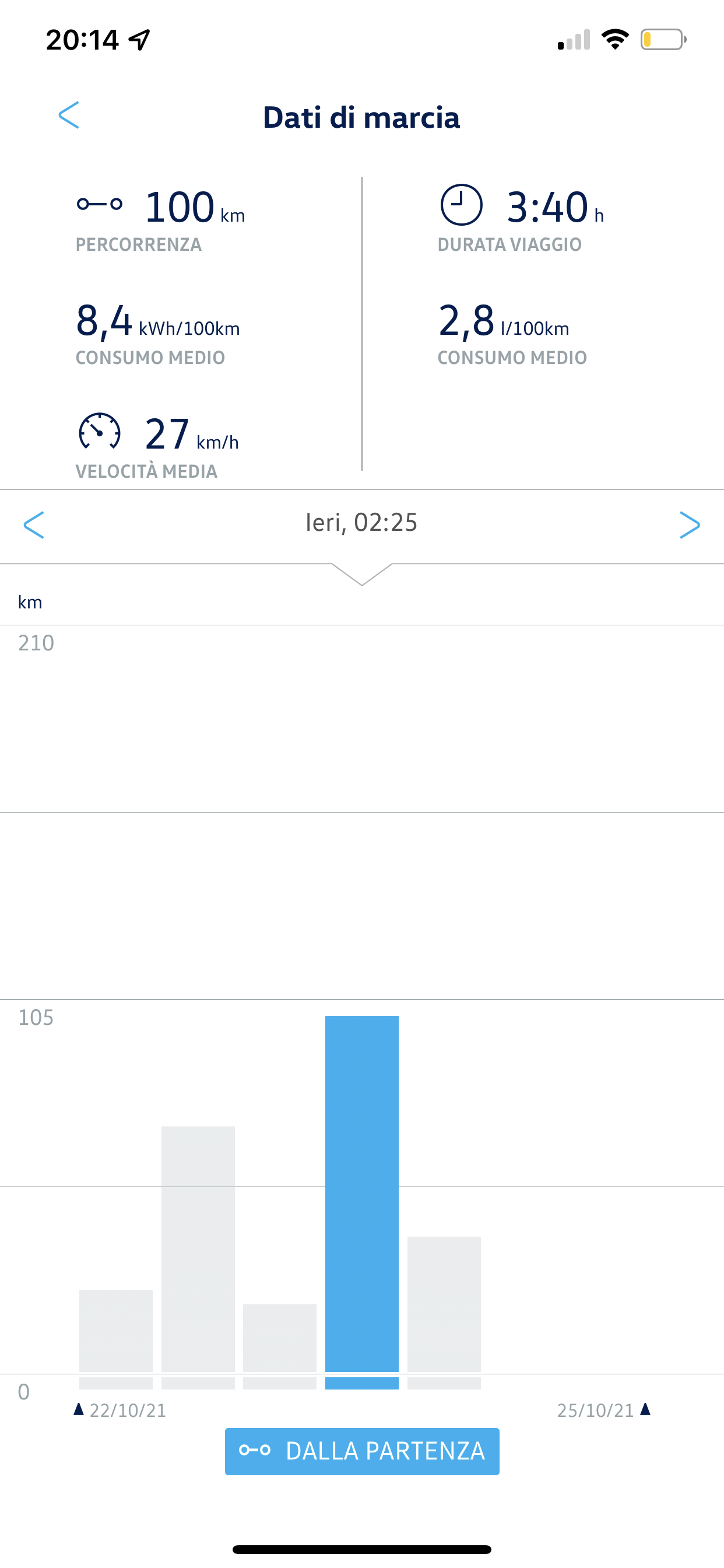Select the third gray bar in chart
This screenshot has width=724, height=1568.
point(279,1338)
